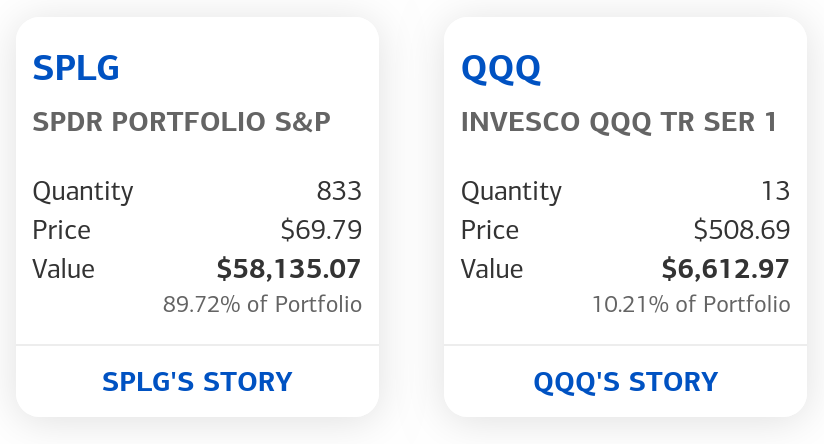
Task: Select the INVESCO QQQ TR SER 1 name
Action: [619, 122]
